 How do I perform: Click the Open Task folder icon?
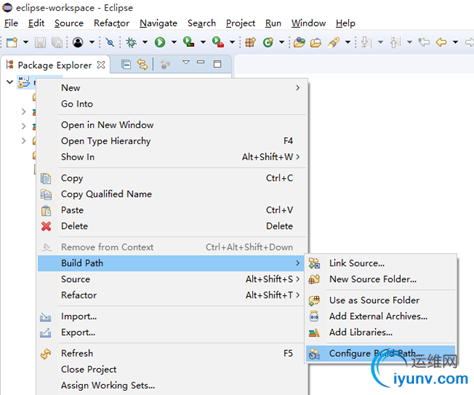[x=316, y=43]
